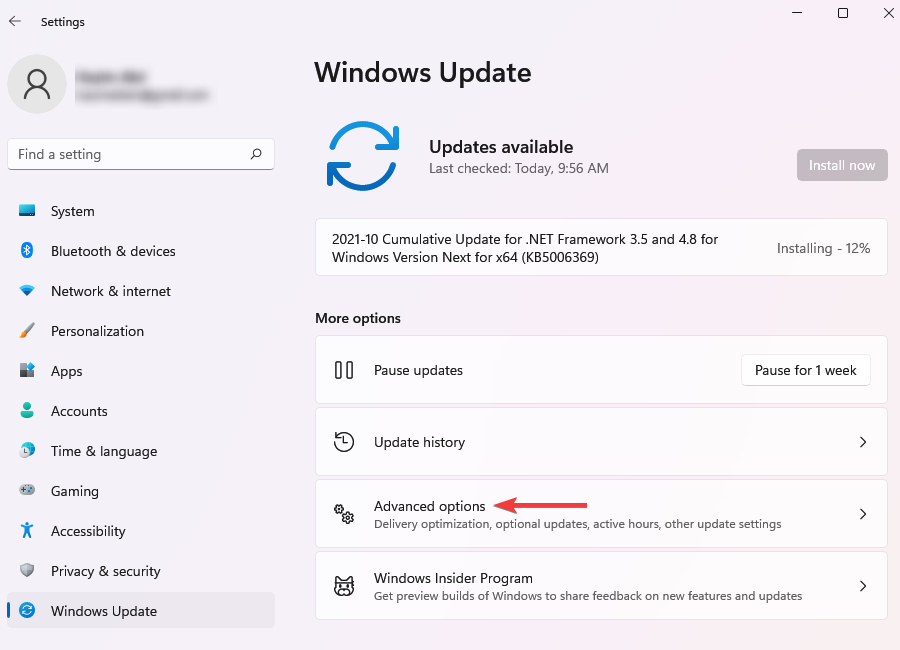Minimize the Settings window
This screenshot has width=900, height=650.
(797, 13)
